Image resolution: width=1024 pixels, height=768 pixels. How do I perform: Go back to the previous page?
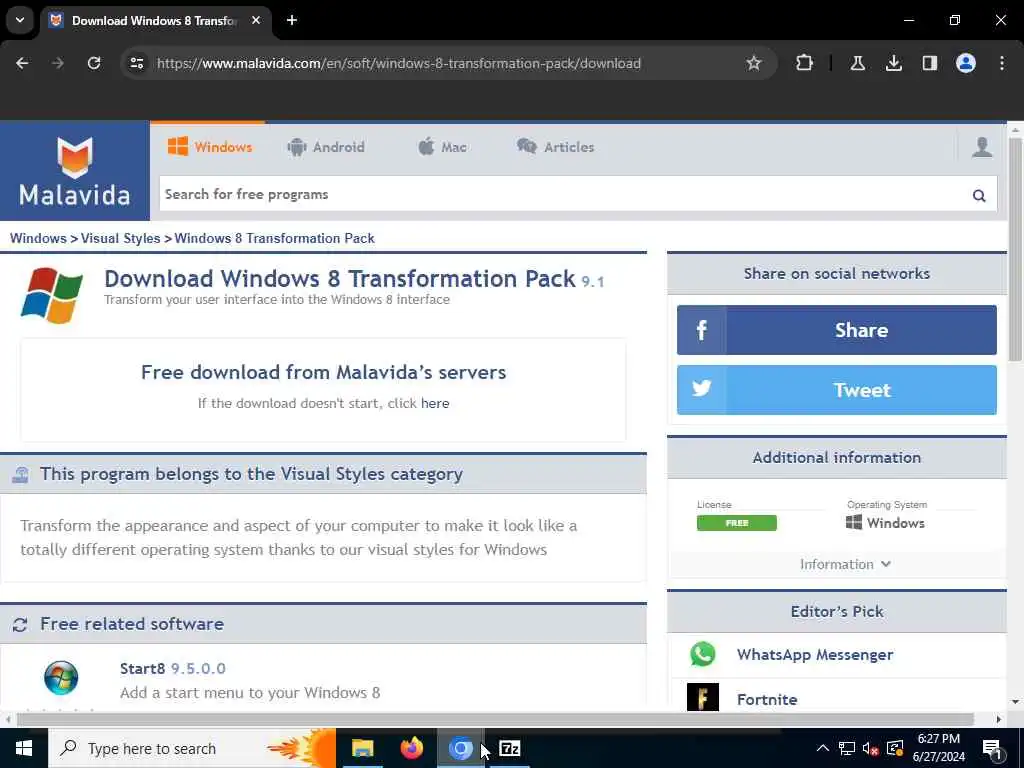(22, 63)
